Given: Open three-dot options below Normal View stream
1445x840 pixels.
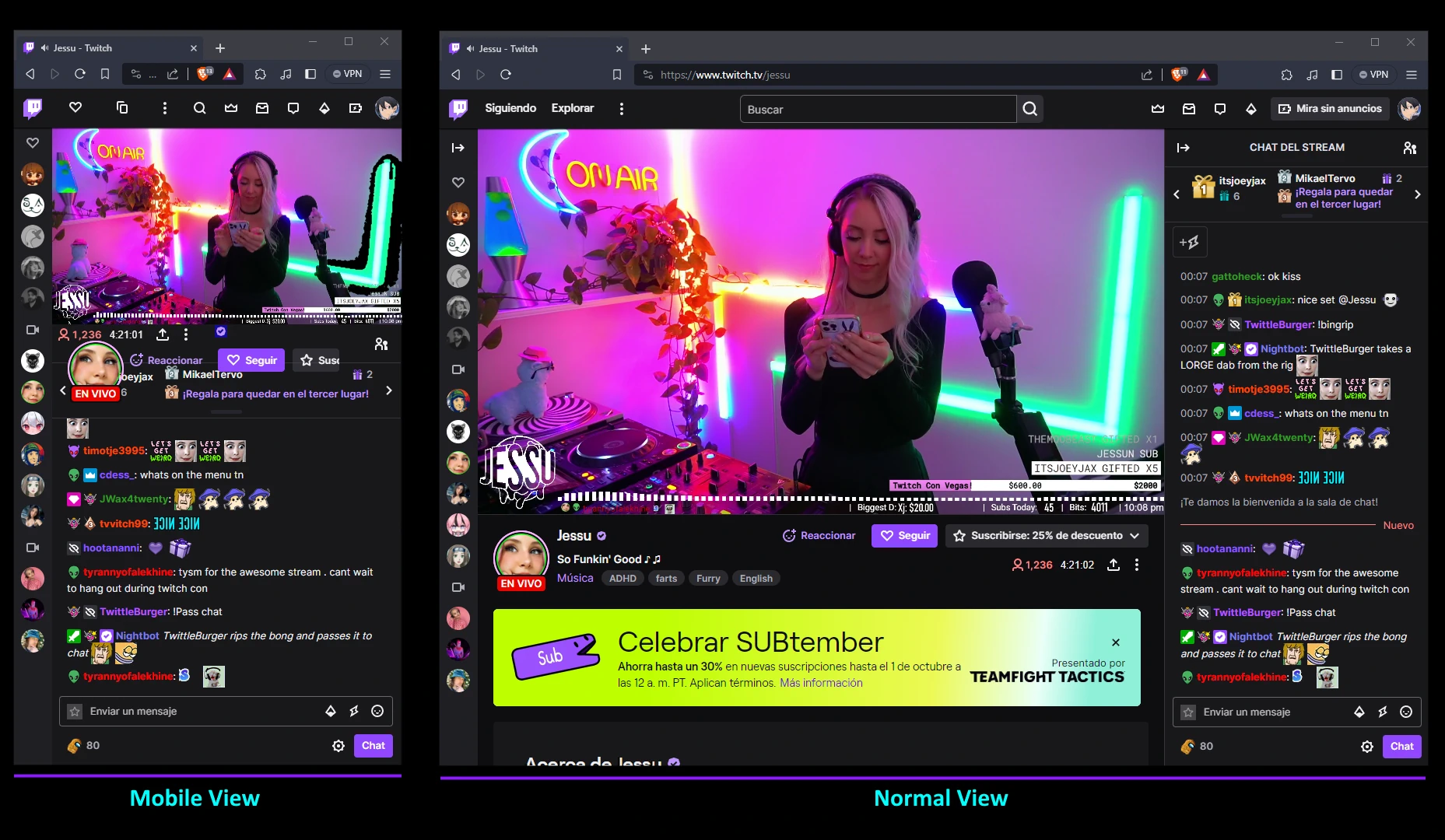Looking at the screenshot, I should pos(1137,565).
